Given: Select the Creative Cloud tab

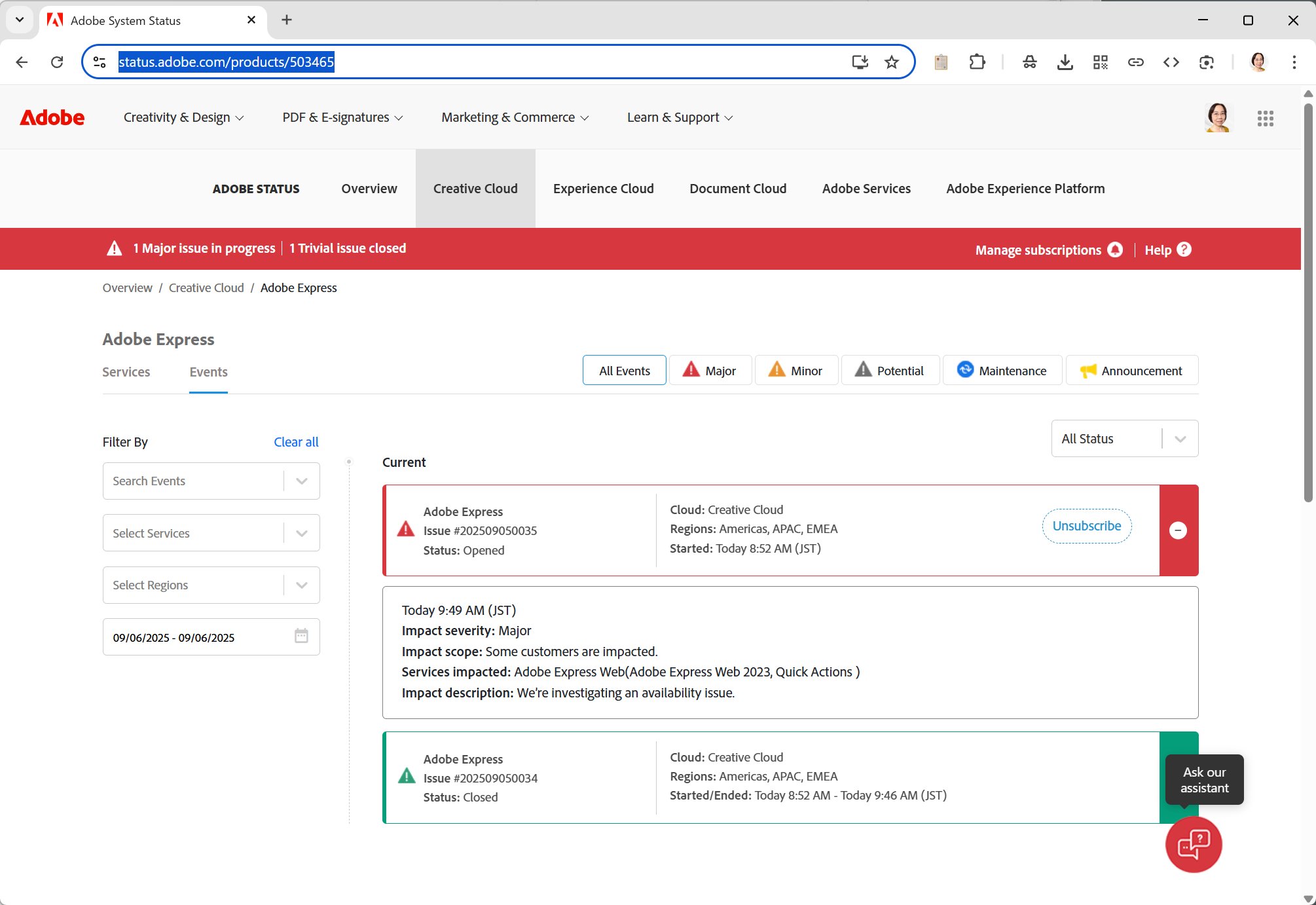Looking at the screenshot, I should (475, 189).
